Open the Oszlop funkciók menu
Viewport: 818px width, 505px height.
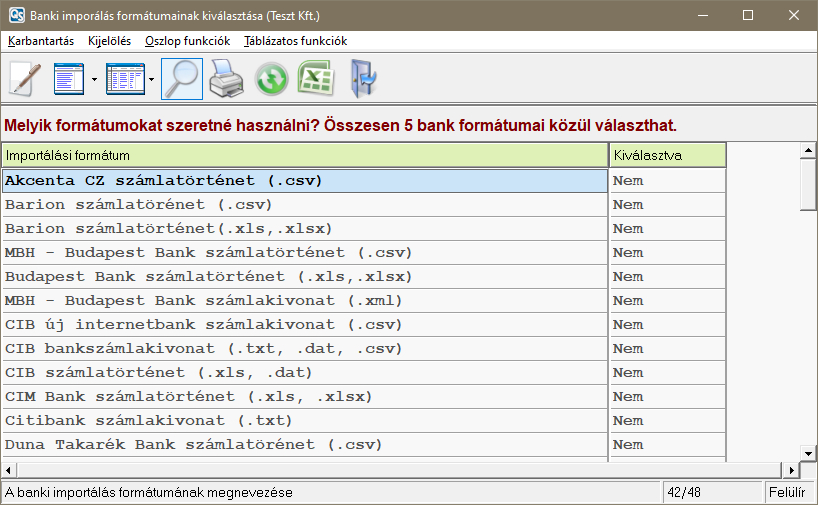coord(187,41)
